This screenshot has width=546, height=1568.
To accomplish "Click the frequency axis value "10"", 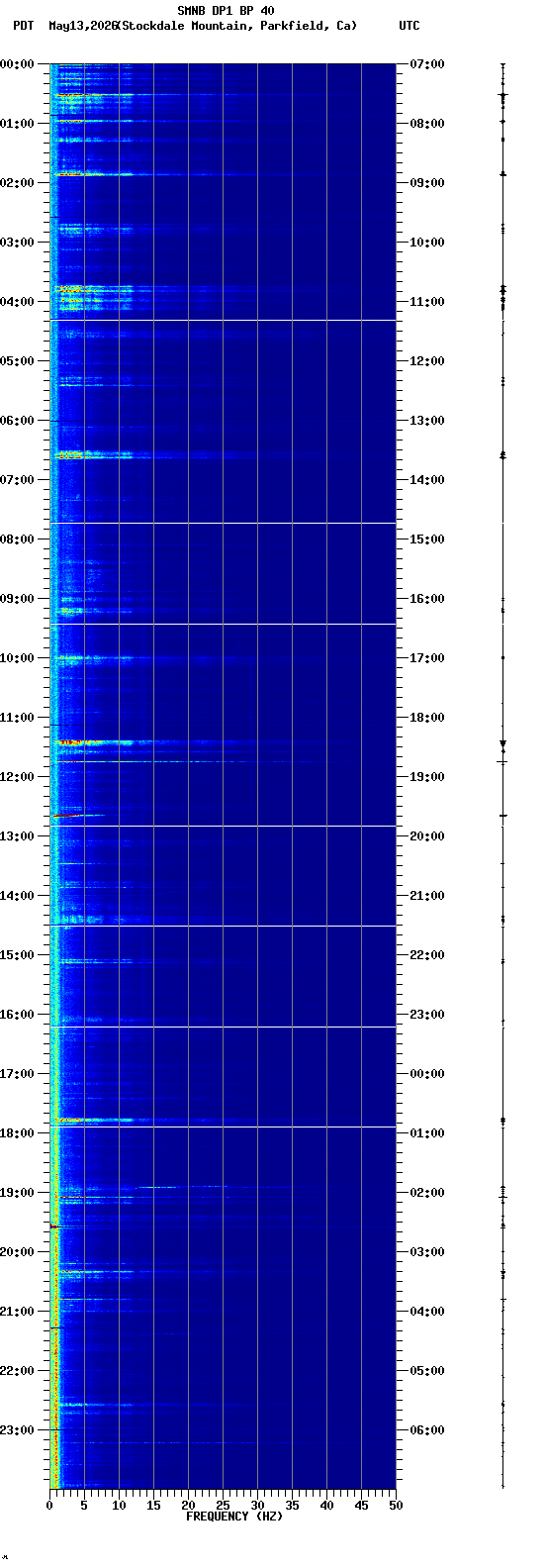I will [x=119, y=1506].
